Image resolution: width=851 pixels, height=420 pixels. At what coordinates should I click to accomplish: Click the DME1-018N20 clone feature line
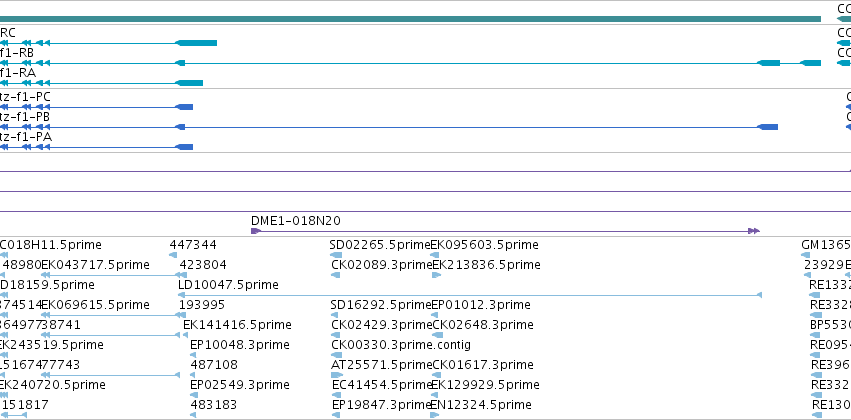pyautogui.click(x=505, y=231)
